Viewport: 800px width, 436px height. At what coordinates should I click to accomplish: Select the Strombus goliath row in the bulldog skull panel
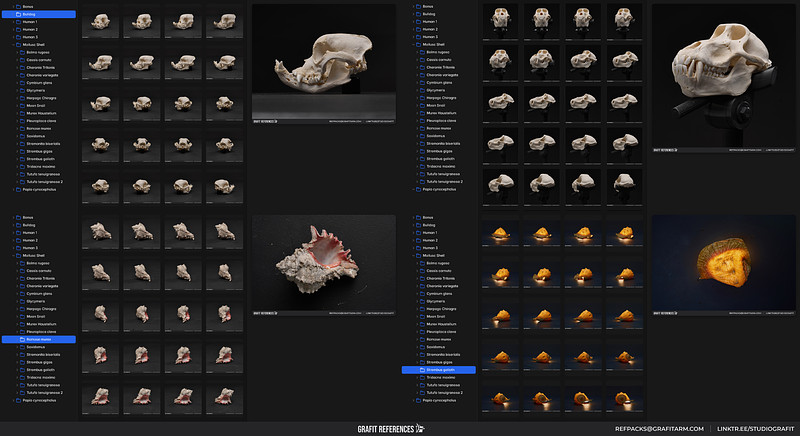pyautogui.click(x=39, y=159)
